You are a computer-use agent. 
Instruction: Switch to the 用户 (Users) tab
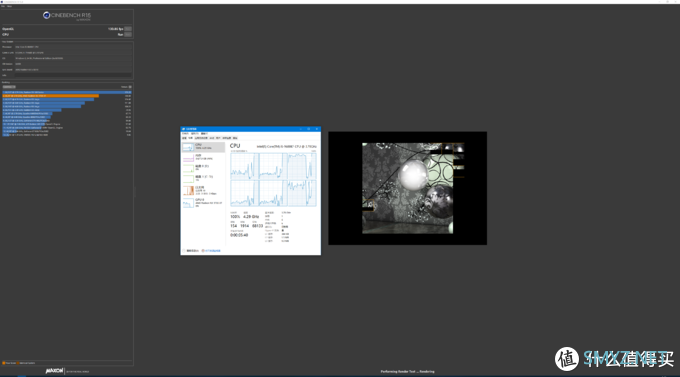(218, 138)
